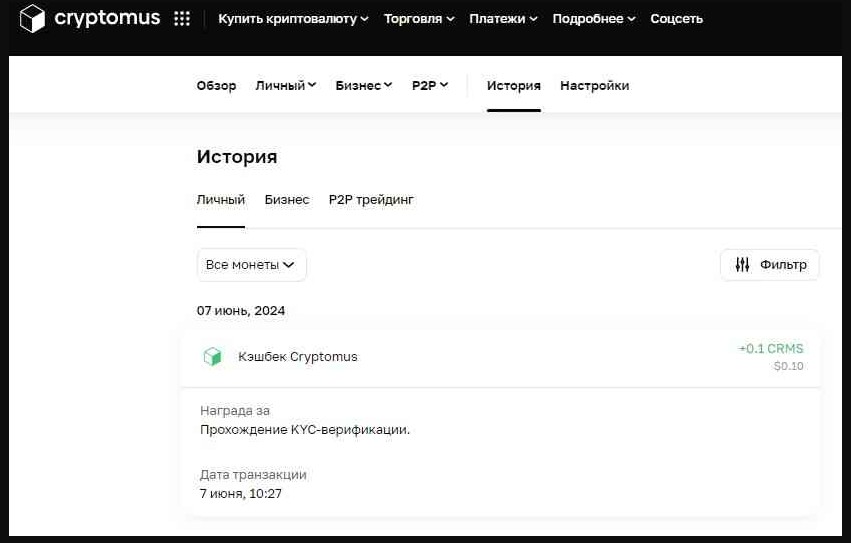Click the Cryptomus cube logo icon

32,19
